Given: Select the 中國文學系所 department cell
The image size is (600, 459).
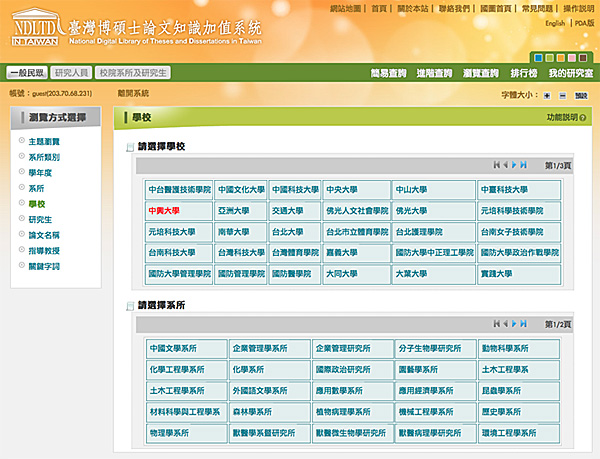Looking at the screenshot, I should pyautogui.click(x=172, y=349).
